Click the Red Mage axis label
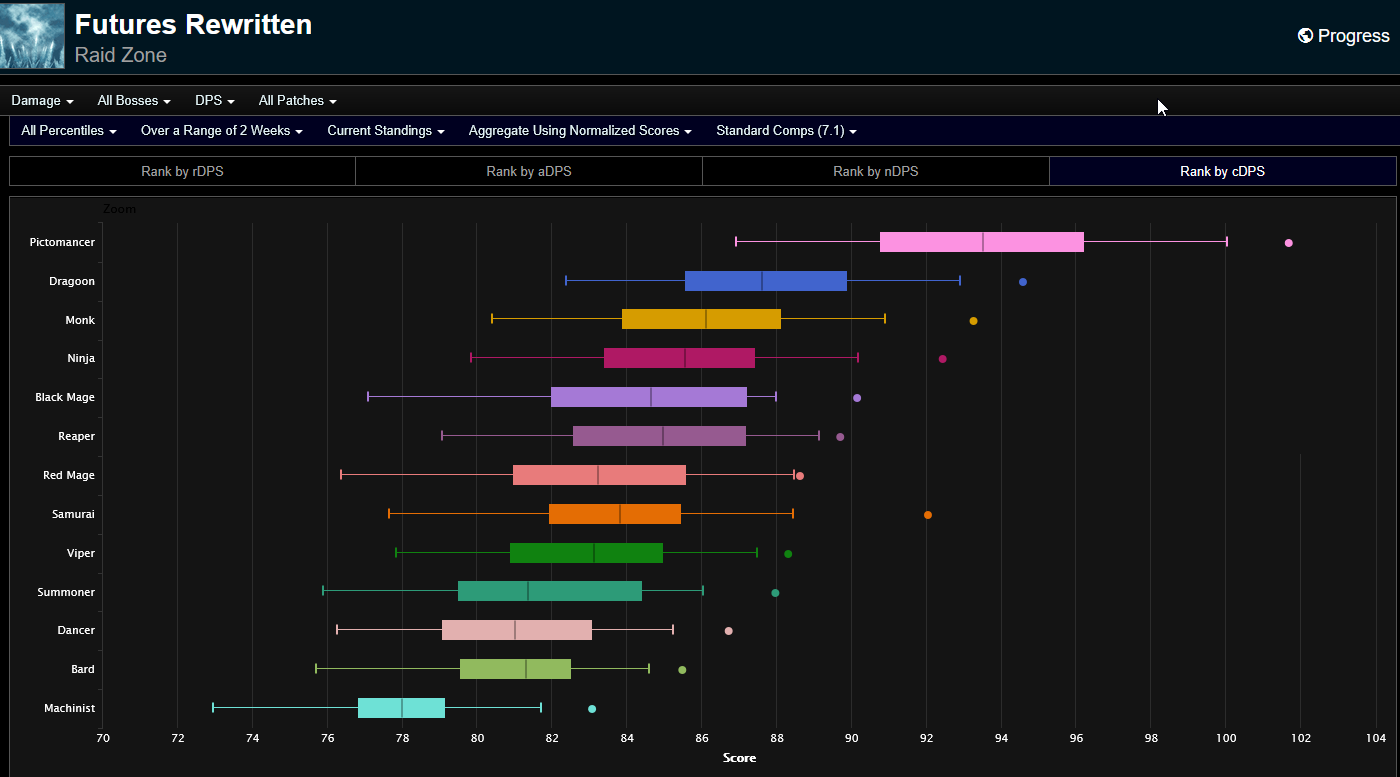This screenshot has height=777, width=1400. (69, 476)
